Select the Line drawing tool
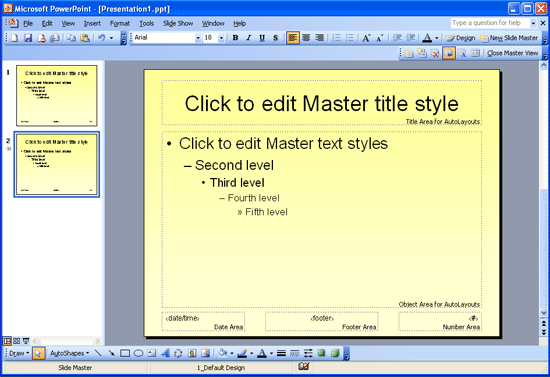Image resolution: width=550 pixels, height=377 pixels. [x=98, y=353]
